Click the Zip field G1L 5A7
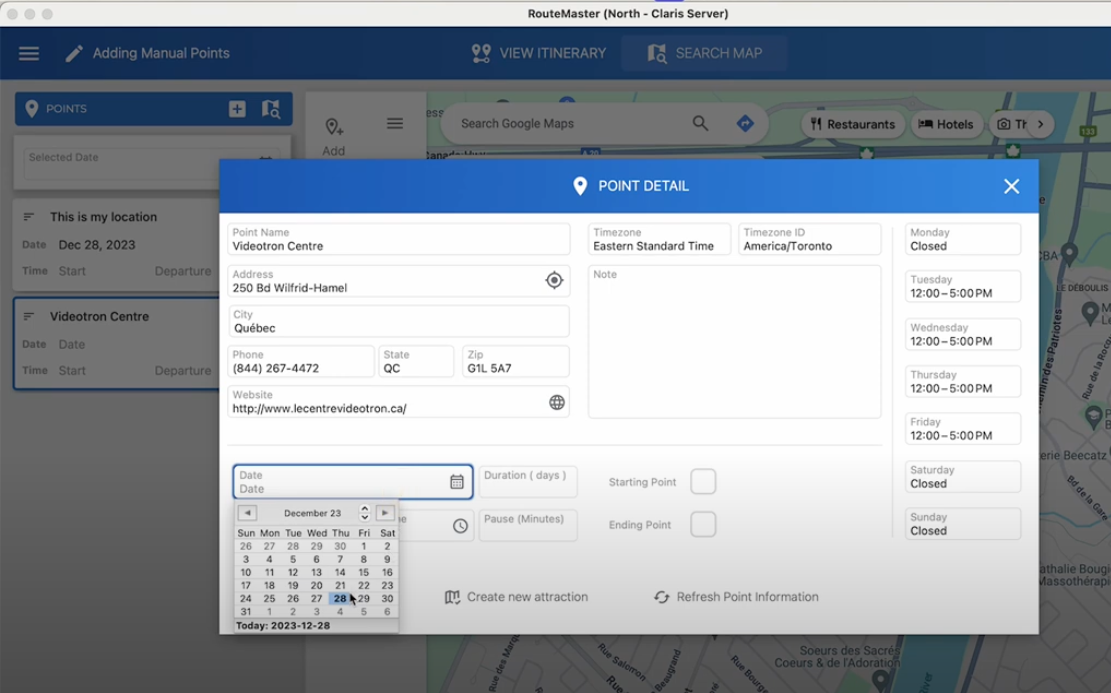This screenshot has height=693, width=1111. pyautogui.click(x=515, y=361)
